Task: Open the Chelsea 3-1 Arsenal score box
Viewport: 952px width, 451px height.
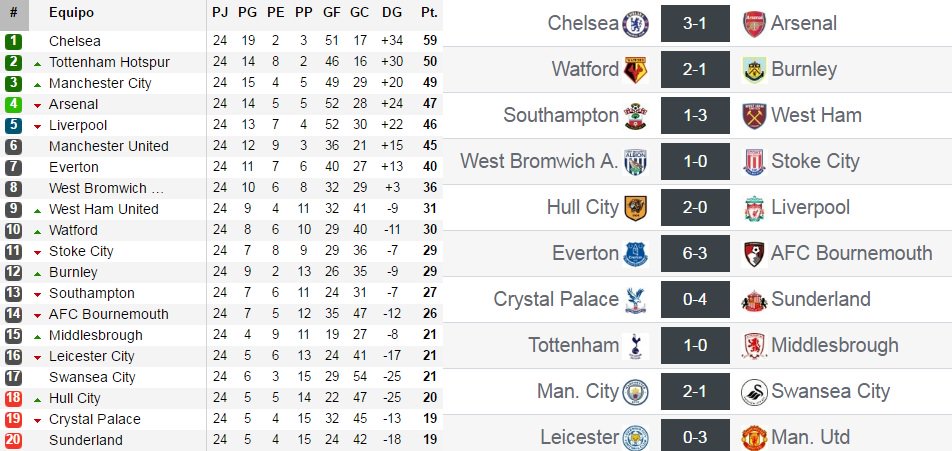Action: click(695, 24)
